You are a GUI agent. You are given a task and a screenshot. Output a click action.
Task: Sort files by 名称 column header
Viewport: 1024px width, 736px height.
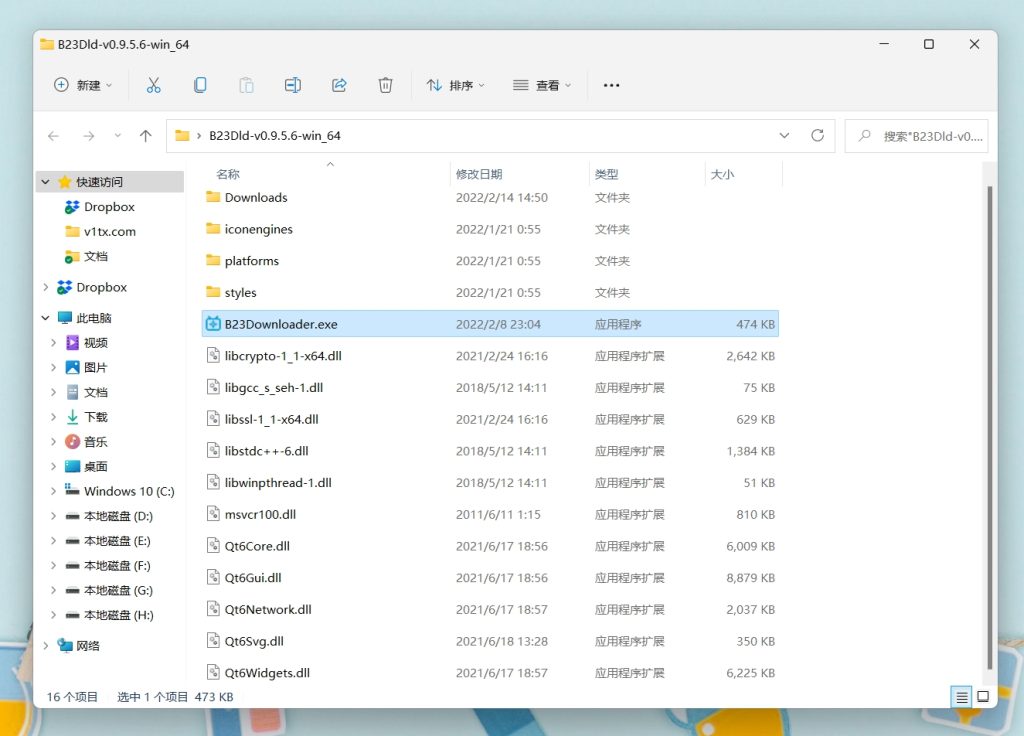tap(228, 174)
